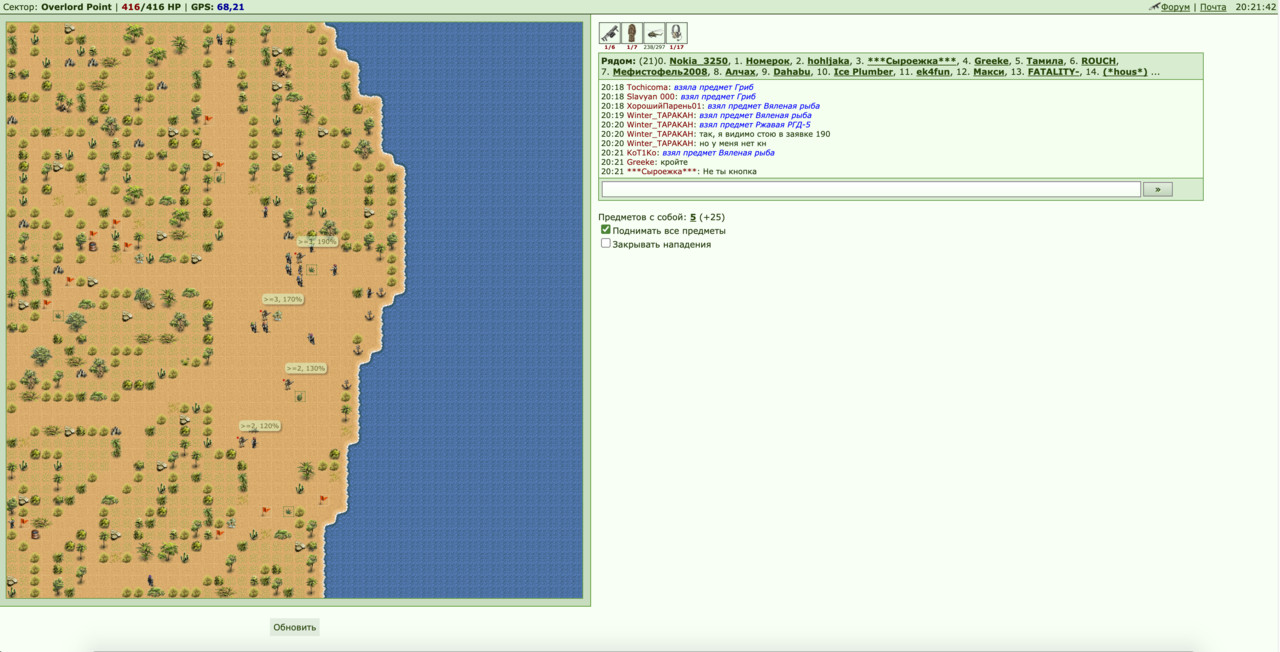Click the map marker labeled >=1, 190%
The image size is (1280, 652).
pos(317,242)
